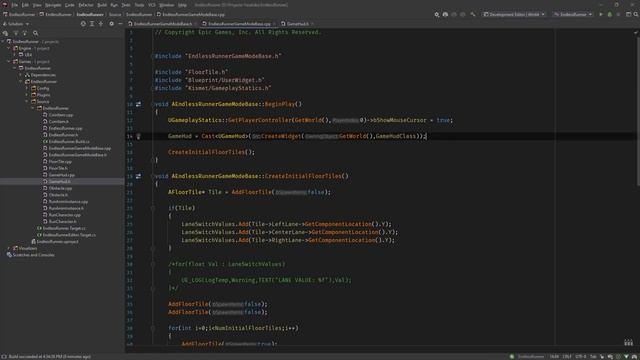Switch to EndlessRunnerGameModeBase.h editor tab
Screen dimensions: 640x360
click(162, 24)
